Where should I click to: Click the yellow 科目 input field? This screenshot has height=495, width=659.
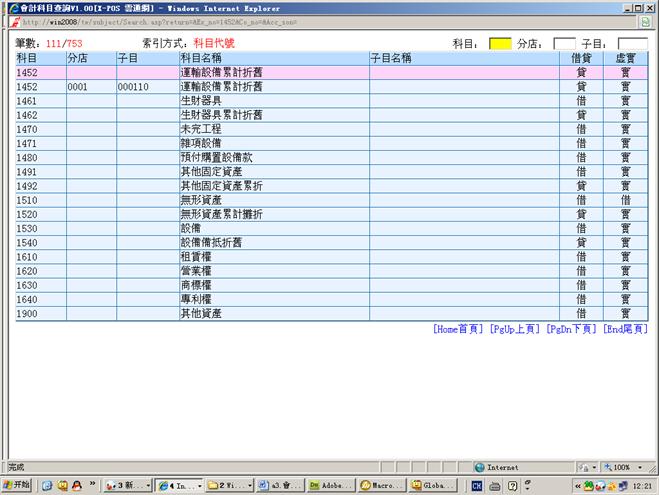(500, 44)
